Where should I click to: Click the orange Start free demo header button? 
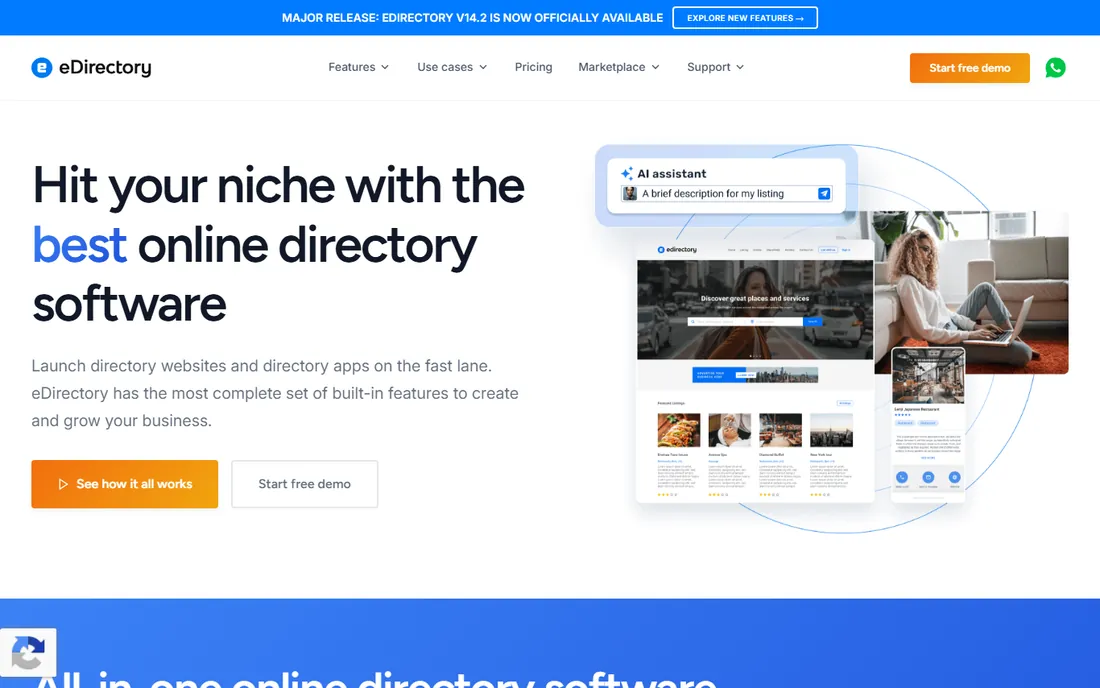point(970,68)
